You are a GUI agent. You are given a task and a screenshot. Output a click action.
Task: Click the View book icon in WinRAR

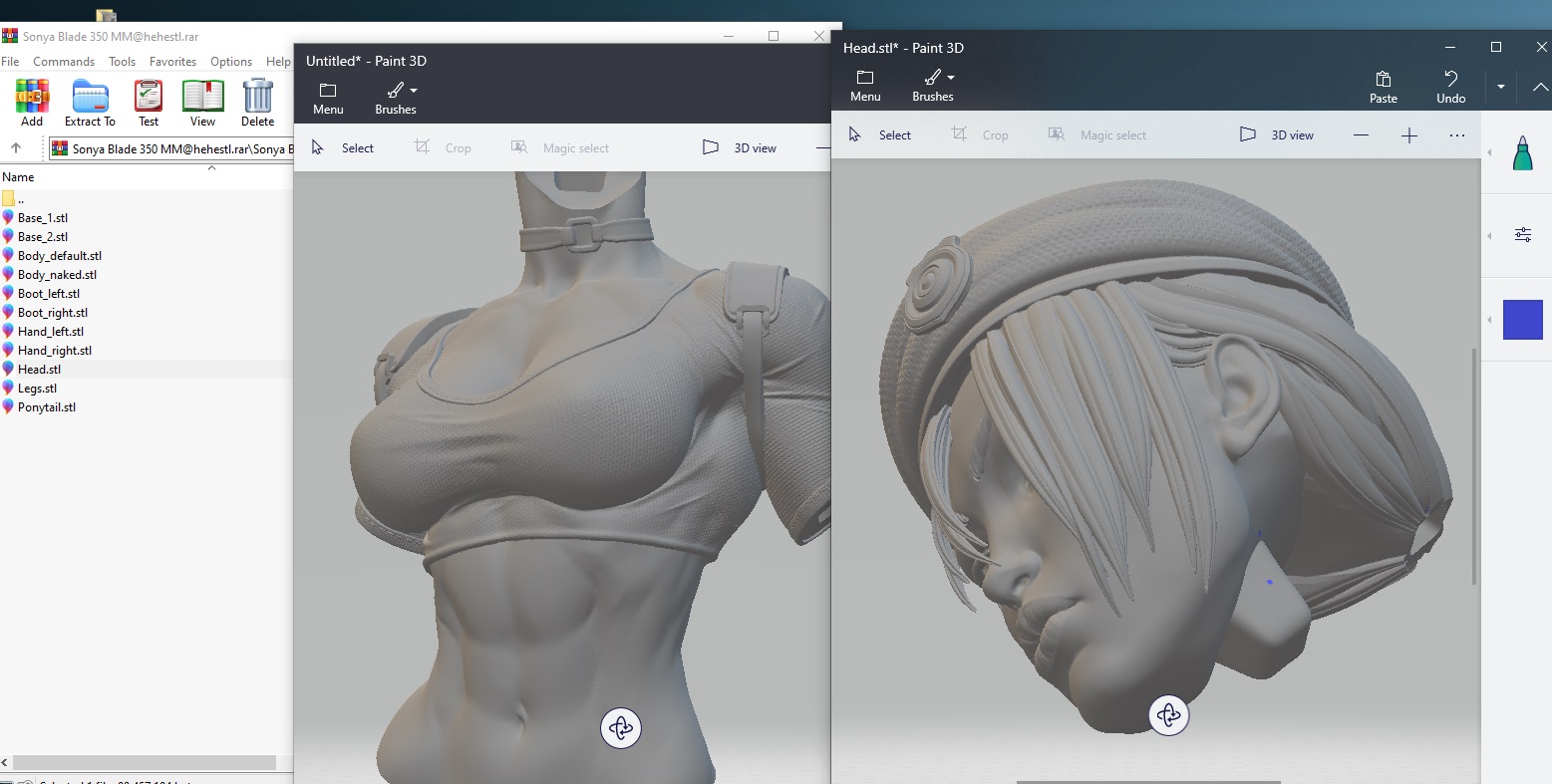tap(202, 103)
